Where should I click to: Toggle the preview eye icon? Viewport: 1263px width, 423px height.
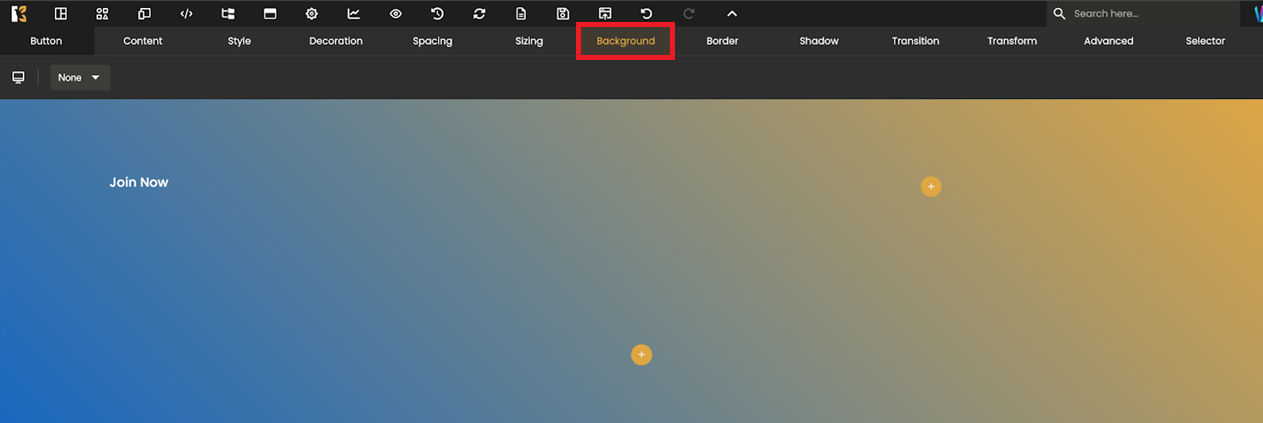(x=396, y=14)
